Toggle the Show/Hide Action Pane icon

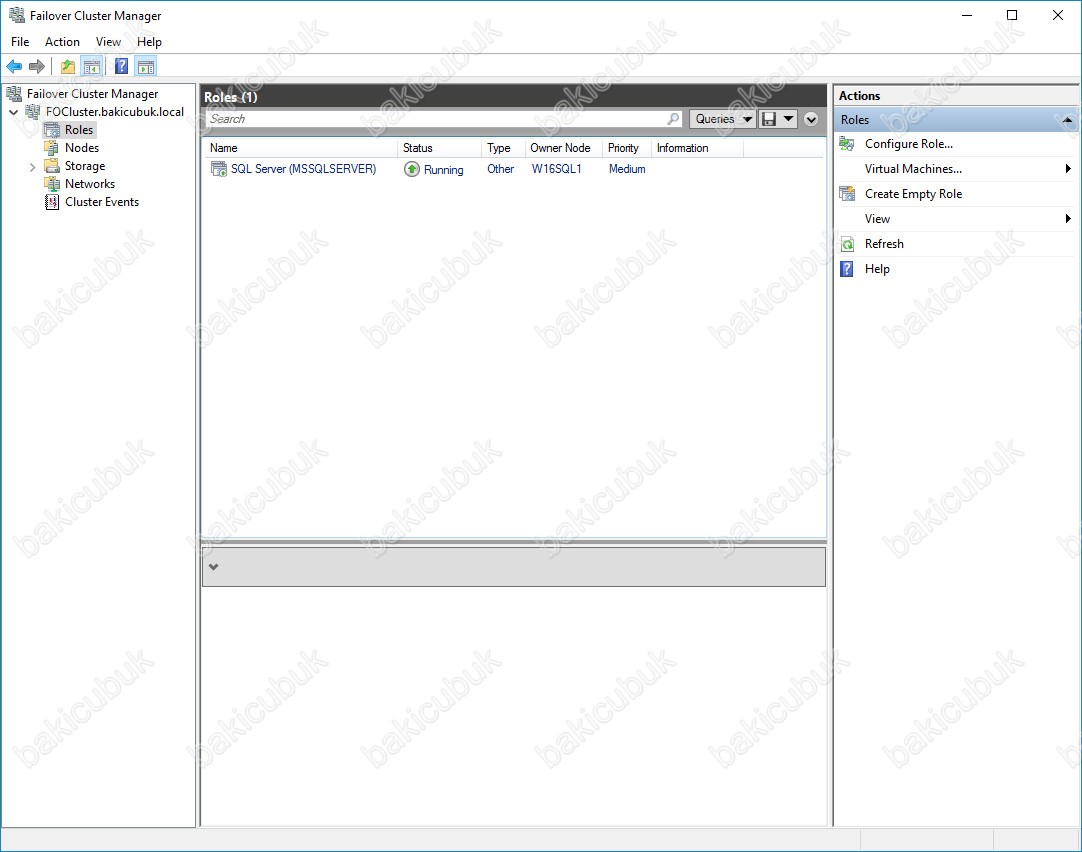(146, 66)
